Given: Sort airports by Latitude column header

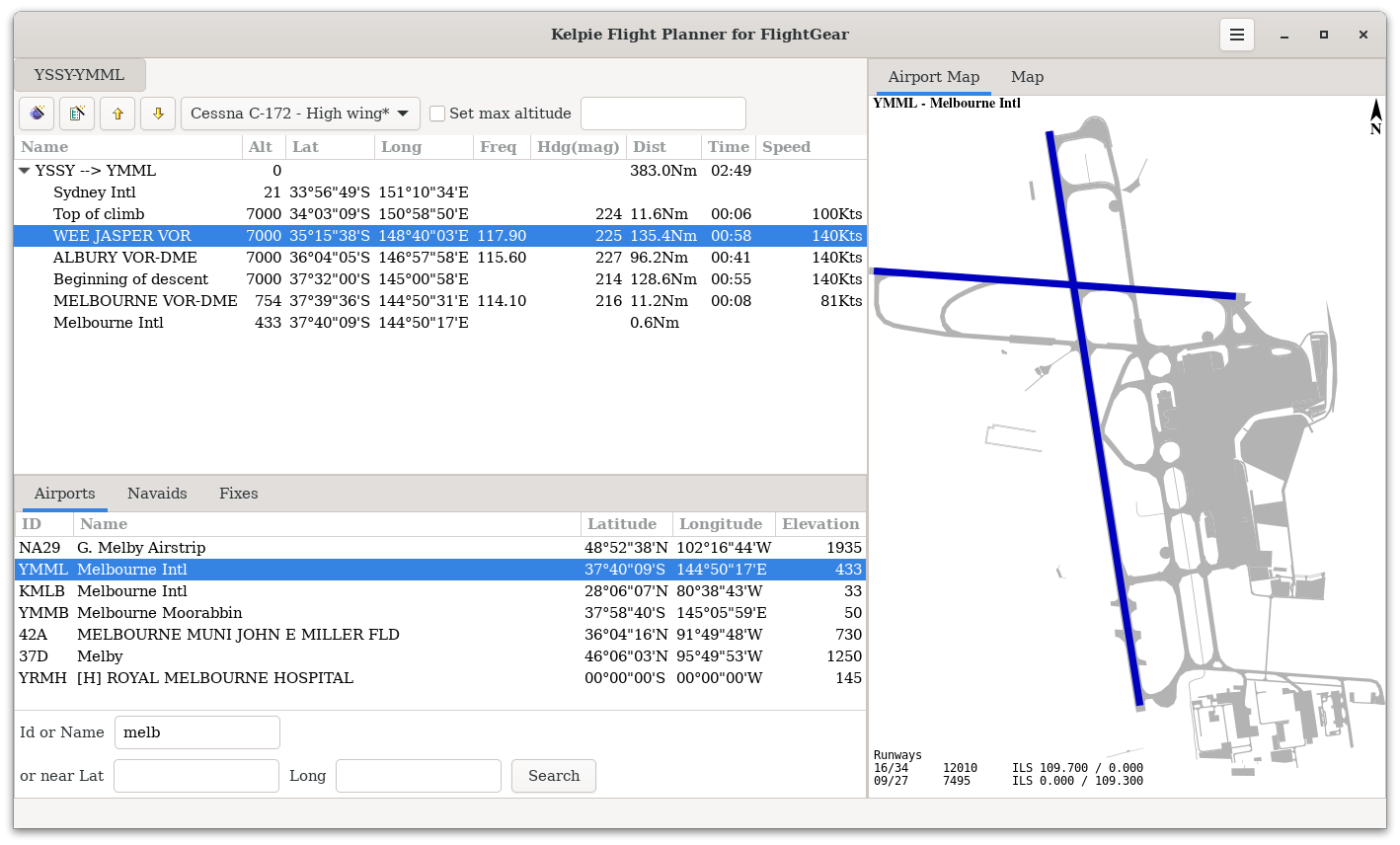Looking at the screenshot, I should pyautogui.click(x=627, y=524).
